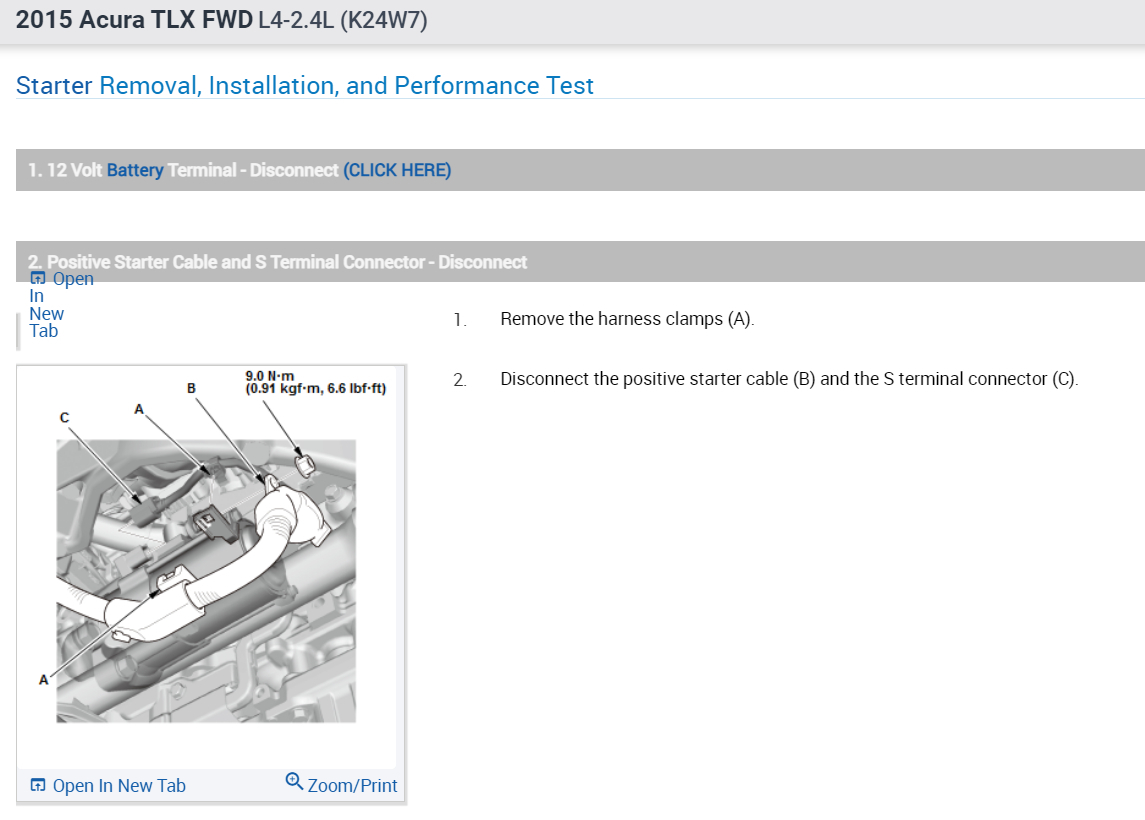
Task: Click the text 'Disconnect the positive starter cable (B)'
Action: coord(658,379)
